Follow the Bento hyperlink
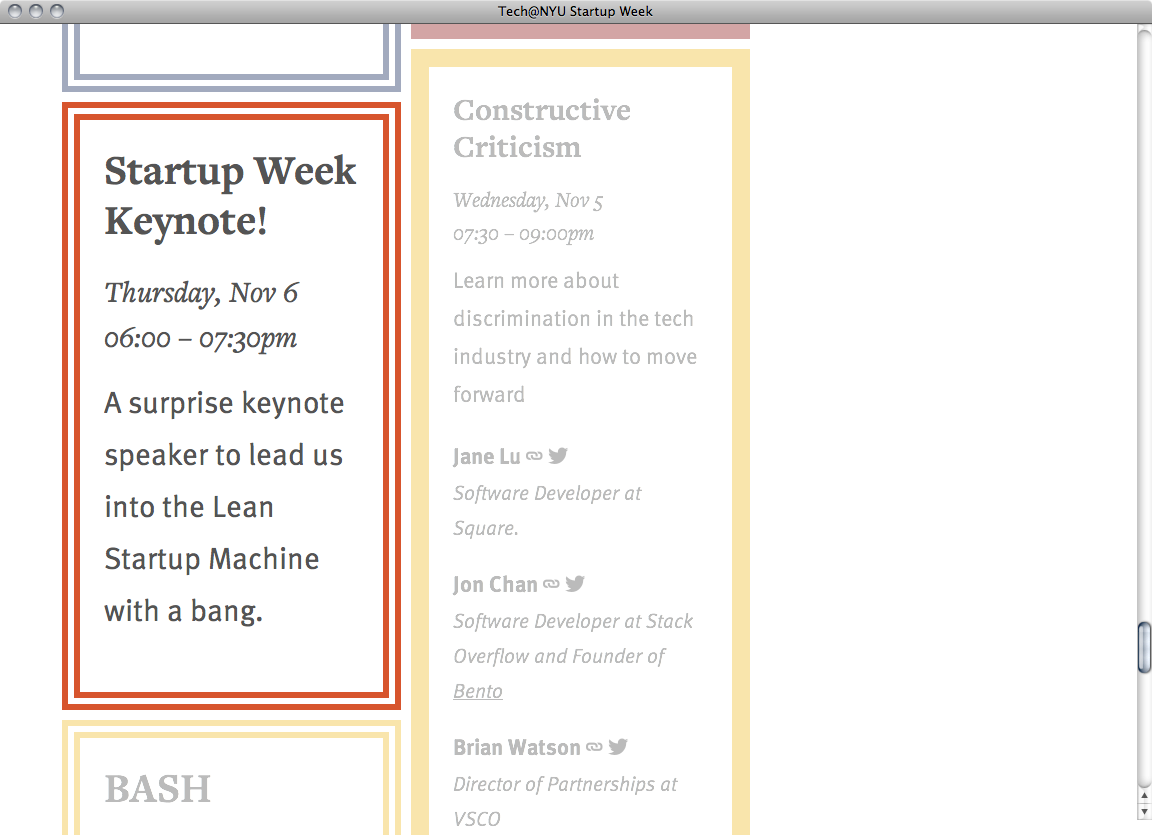Screen dimensions: 1152x835 [478, 691]
